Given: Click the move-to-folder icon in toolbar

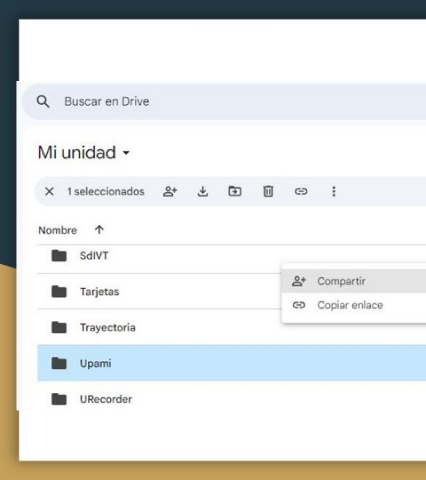Looking at the screenshot, I should [x=235, y=191].
